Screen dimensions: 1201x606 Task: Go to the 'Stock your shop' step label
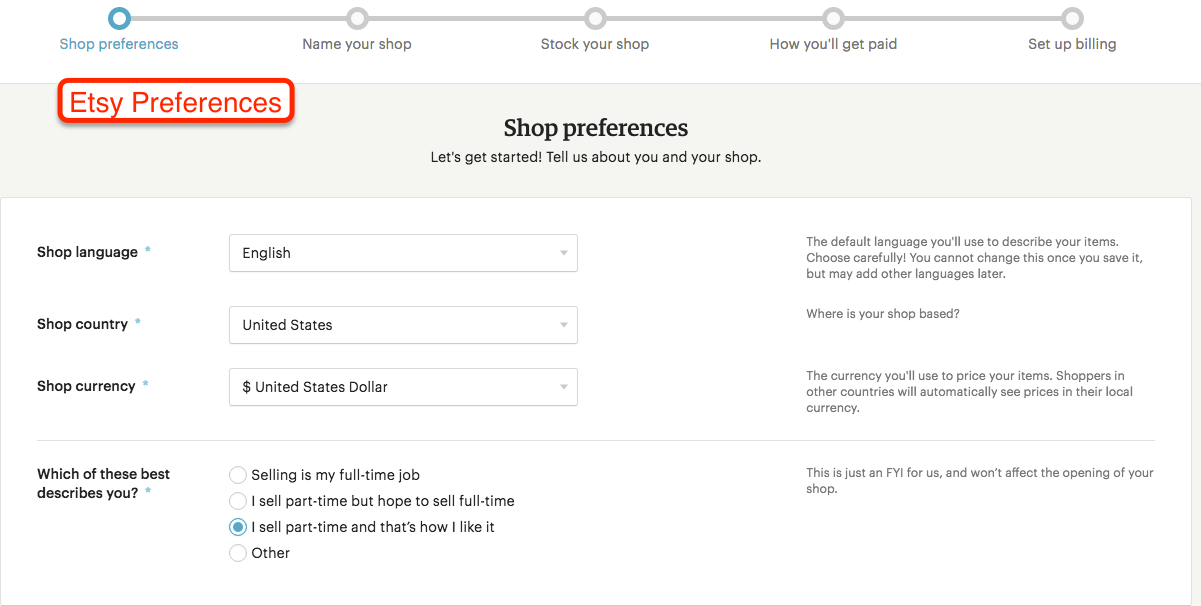coord(595,44)
